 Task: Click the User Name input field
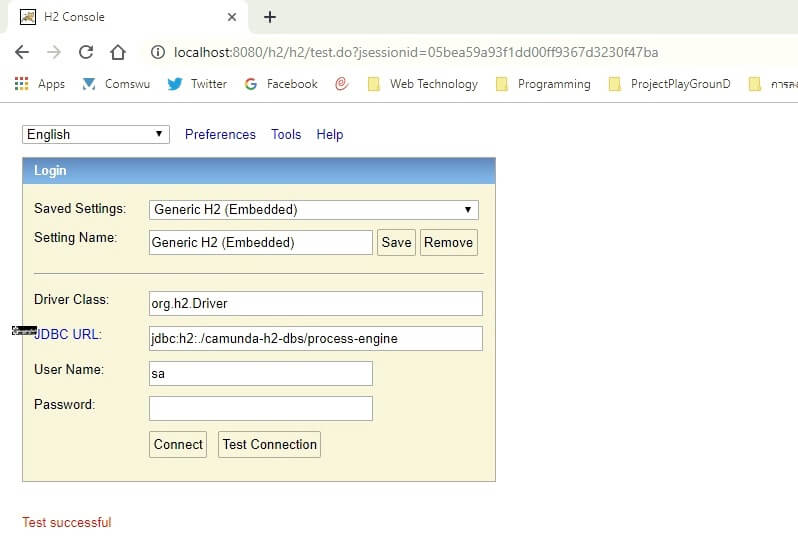tap(261, 373)
